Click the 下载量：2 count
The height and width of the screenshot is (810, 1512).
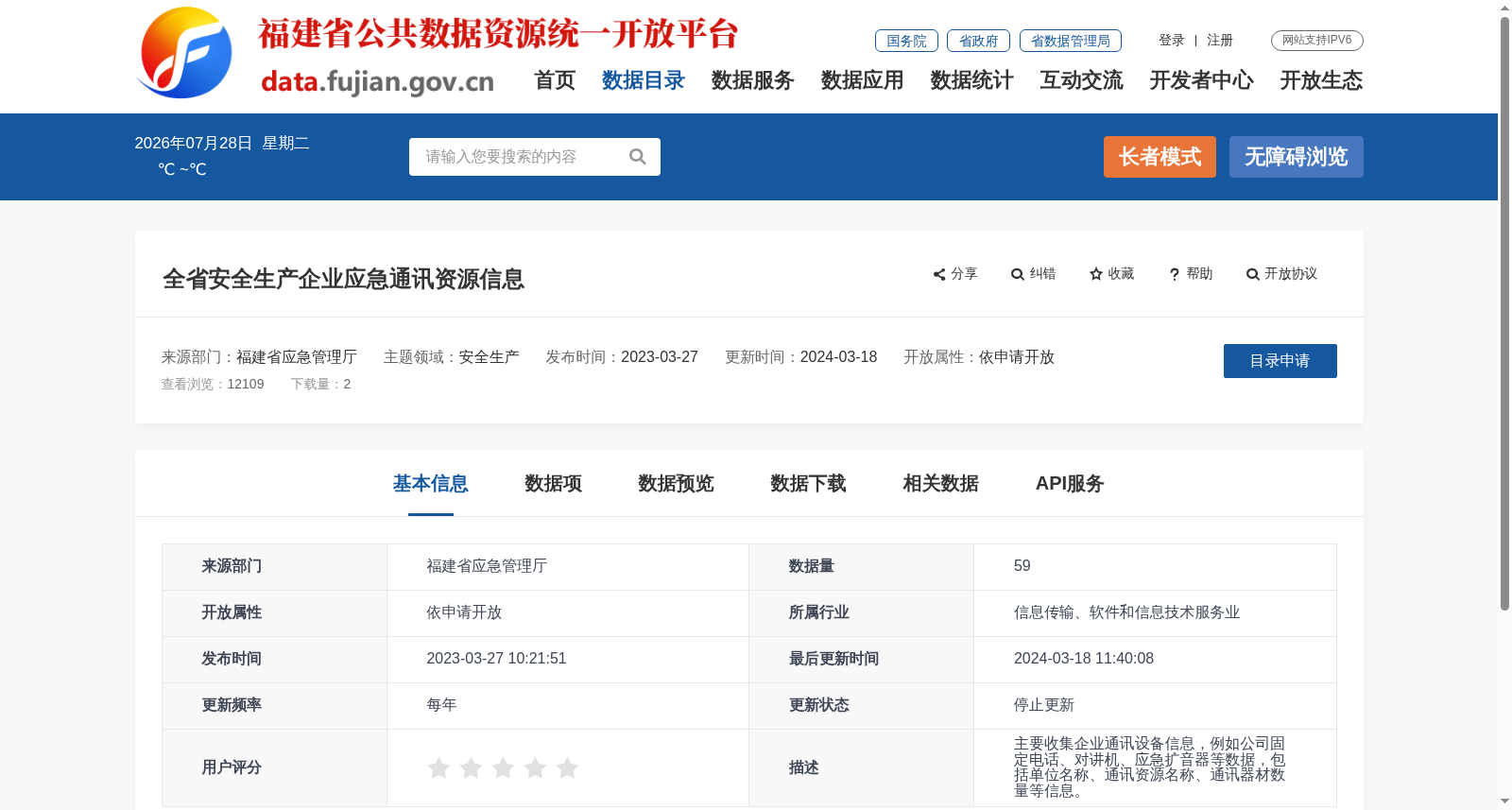[x=320, y=384]
